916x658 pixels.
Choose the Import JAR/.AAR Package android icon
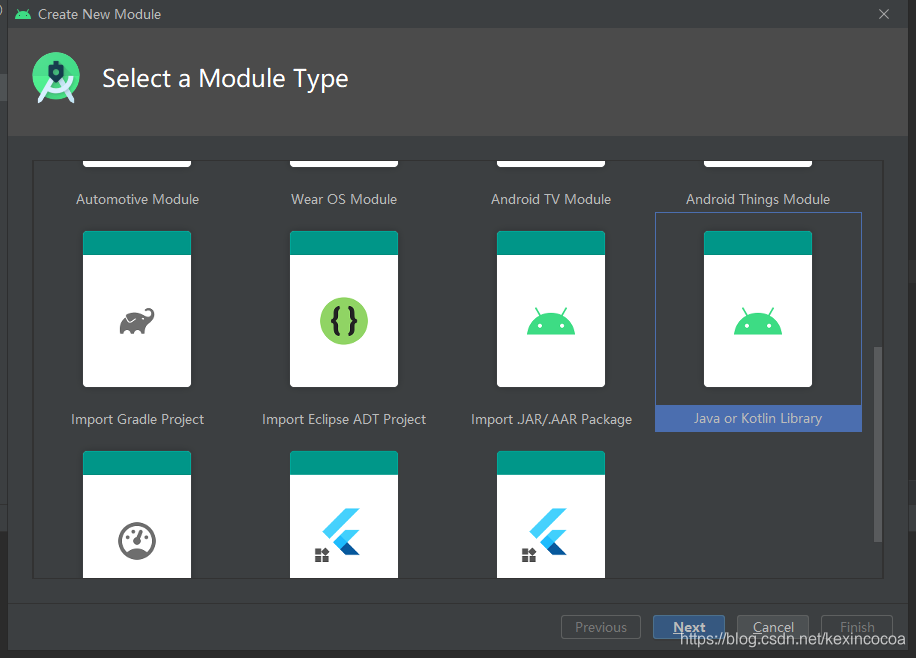tap(551, 321)
